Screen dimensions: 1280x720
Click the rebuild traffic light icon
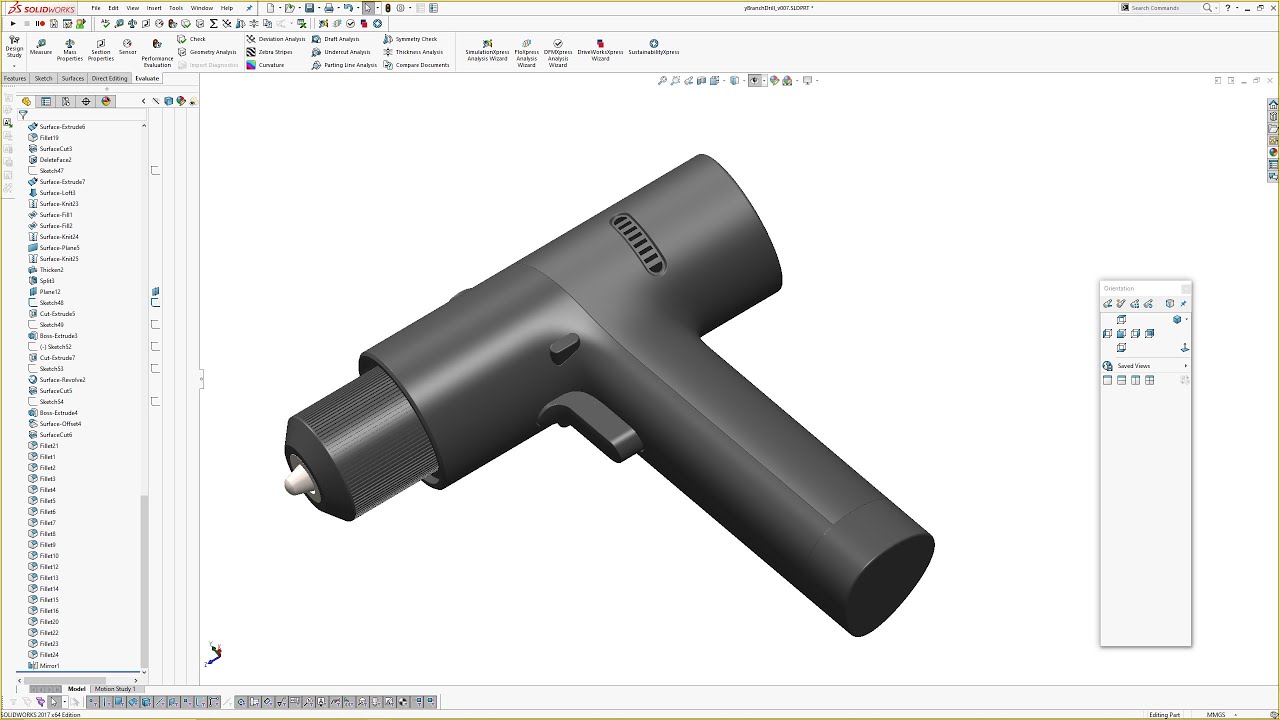pyautogui.click(x=388, y=8)
